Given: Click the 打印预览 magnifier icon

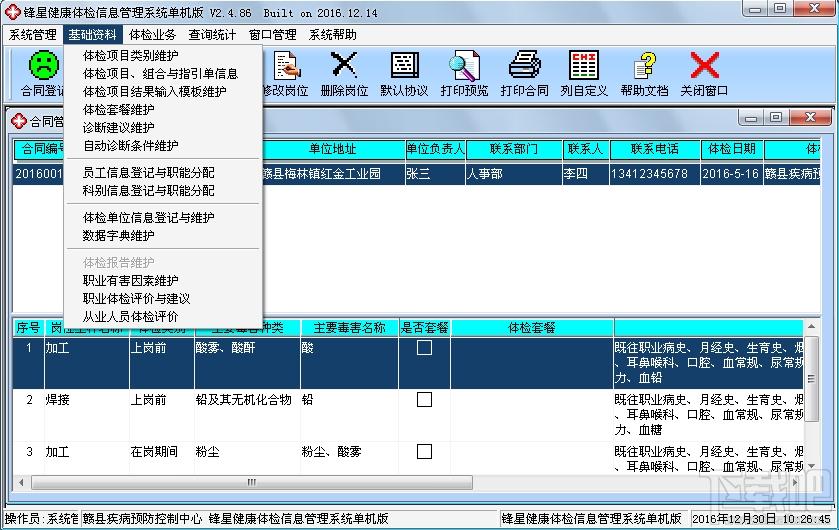Looking at the screenshot, I should [x=464, y=65].
